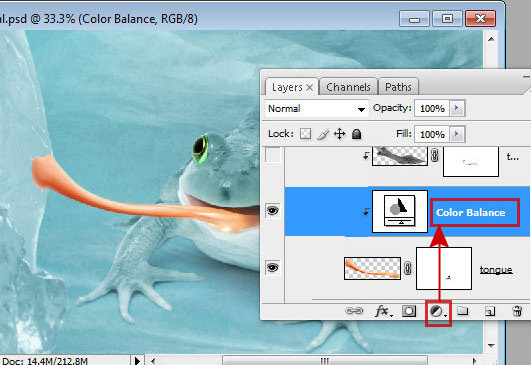Switch to the Paths tab
Viewport: 531px width, 365px height.
(398, 87)
